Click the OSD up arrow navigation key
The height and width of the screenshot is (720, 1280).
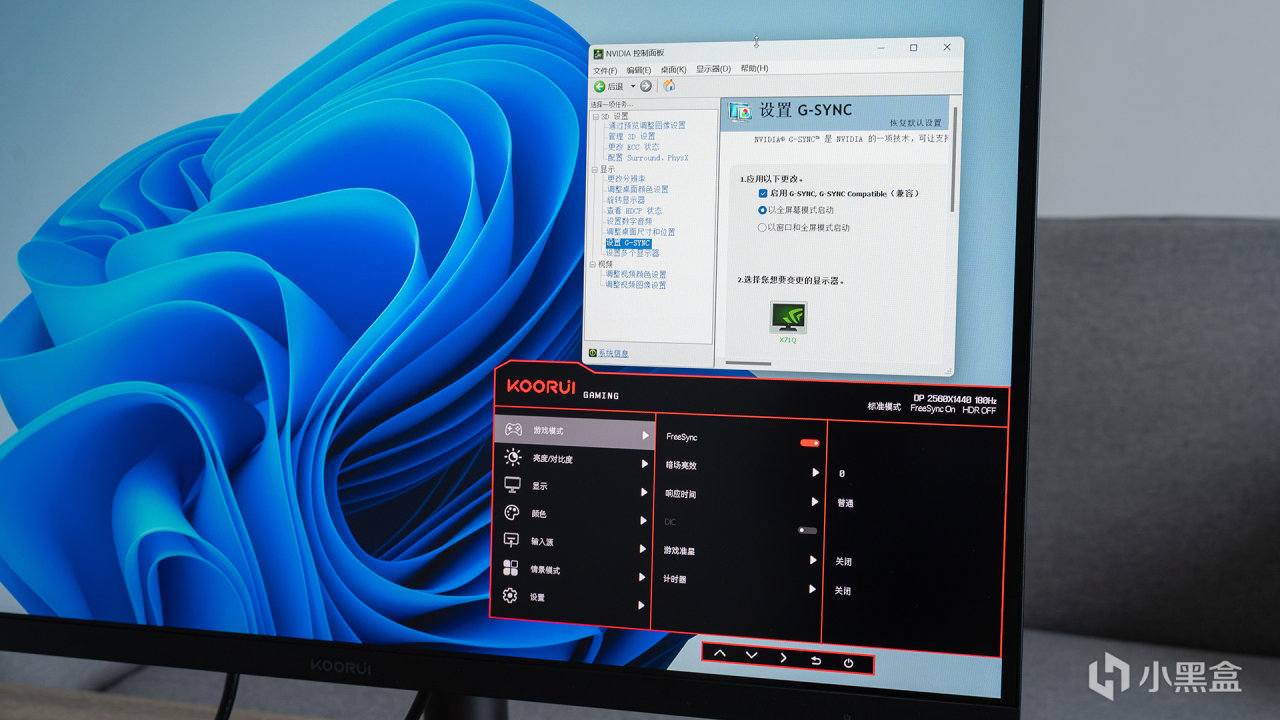click(719, 654)
